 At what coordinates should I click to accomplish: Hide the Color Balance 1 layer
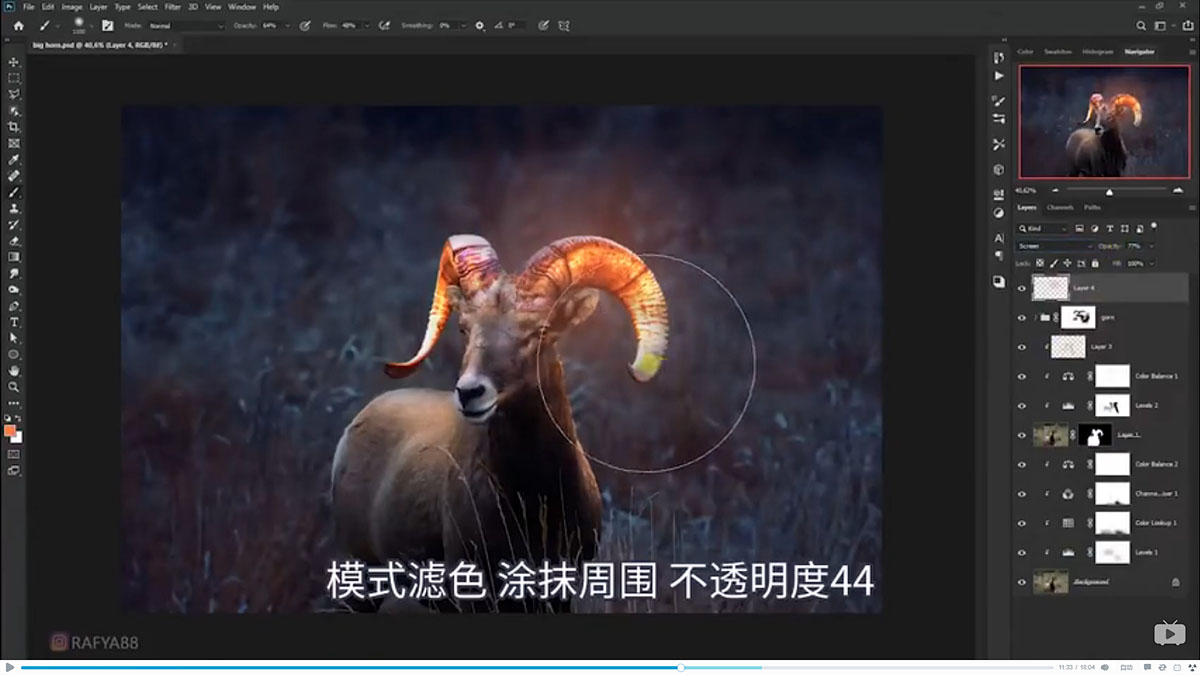[x=1021, y=376]
